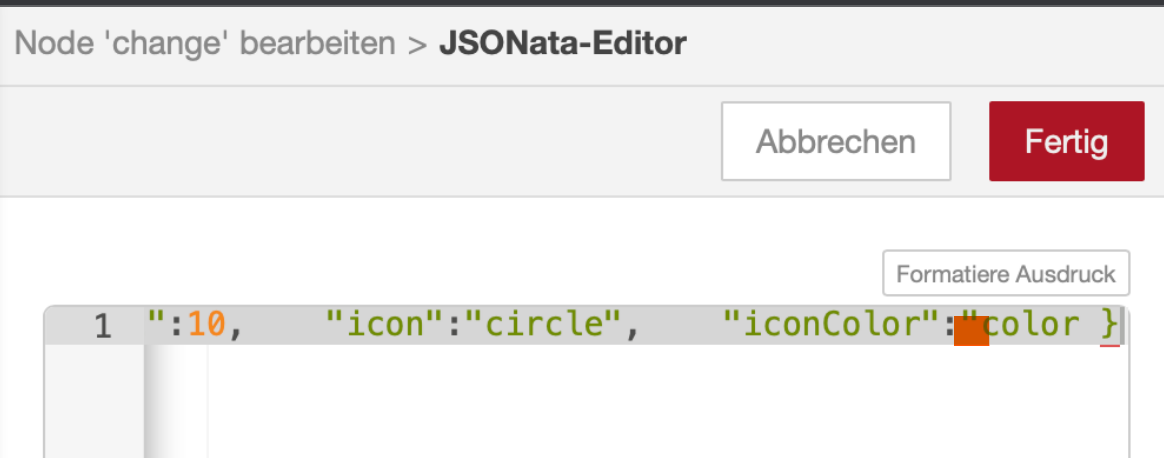Click the closing curly brace
The width and height of the screenshot is (1164, 458).
pos(1108,326)
